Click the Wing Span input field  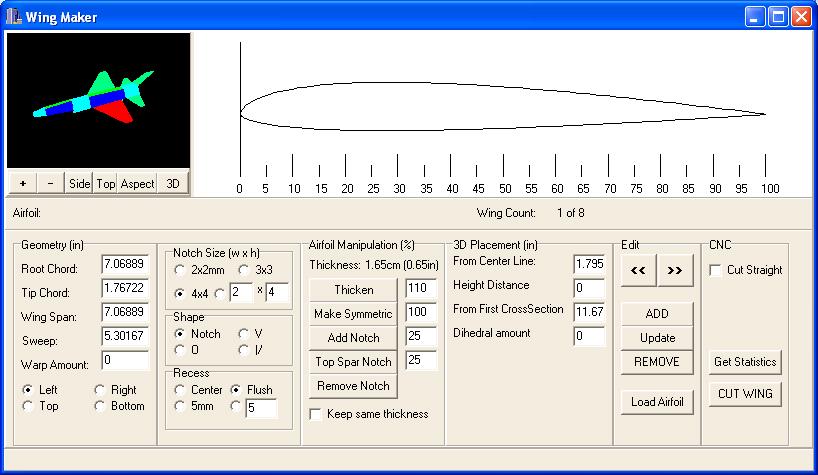coord(125,312)
